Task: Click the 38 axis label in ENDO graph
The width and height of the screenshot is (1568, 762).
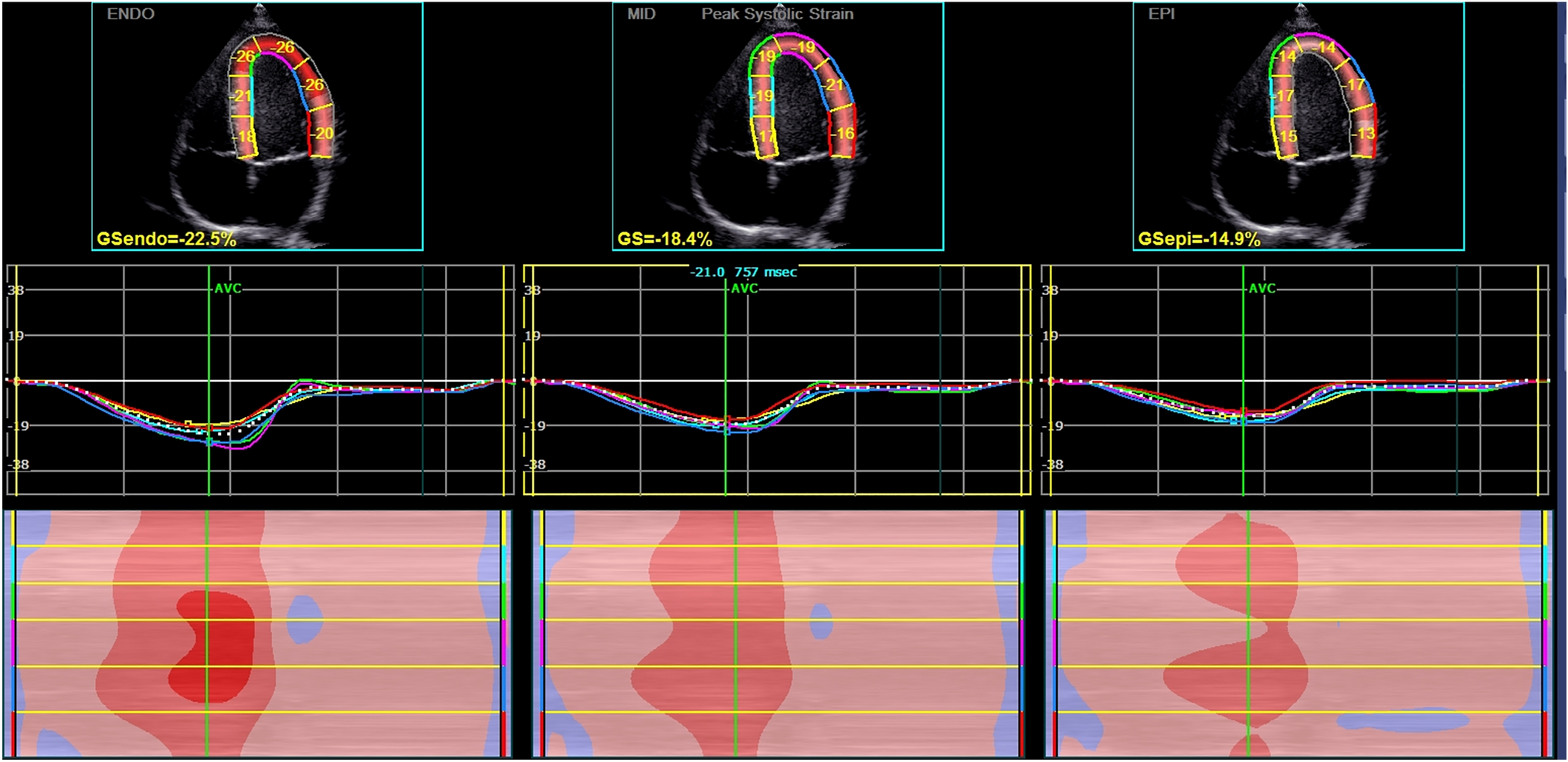Action: click(x=15, y=290)
